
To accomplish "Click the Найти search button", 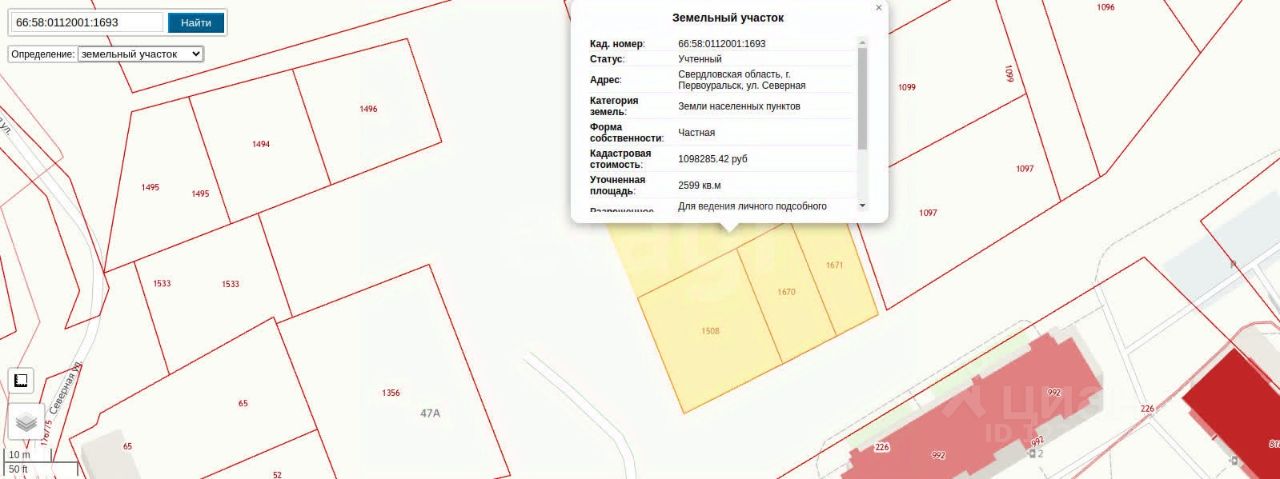I will 196,22.
